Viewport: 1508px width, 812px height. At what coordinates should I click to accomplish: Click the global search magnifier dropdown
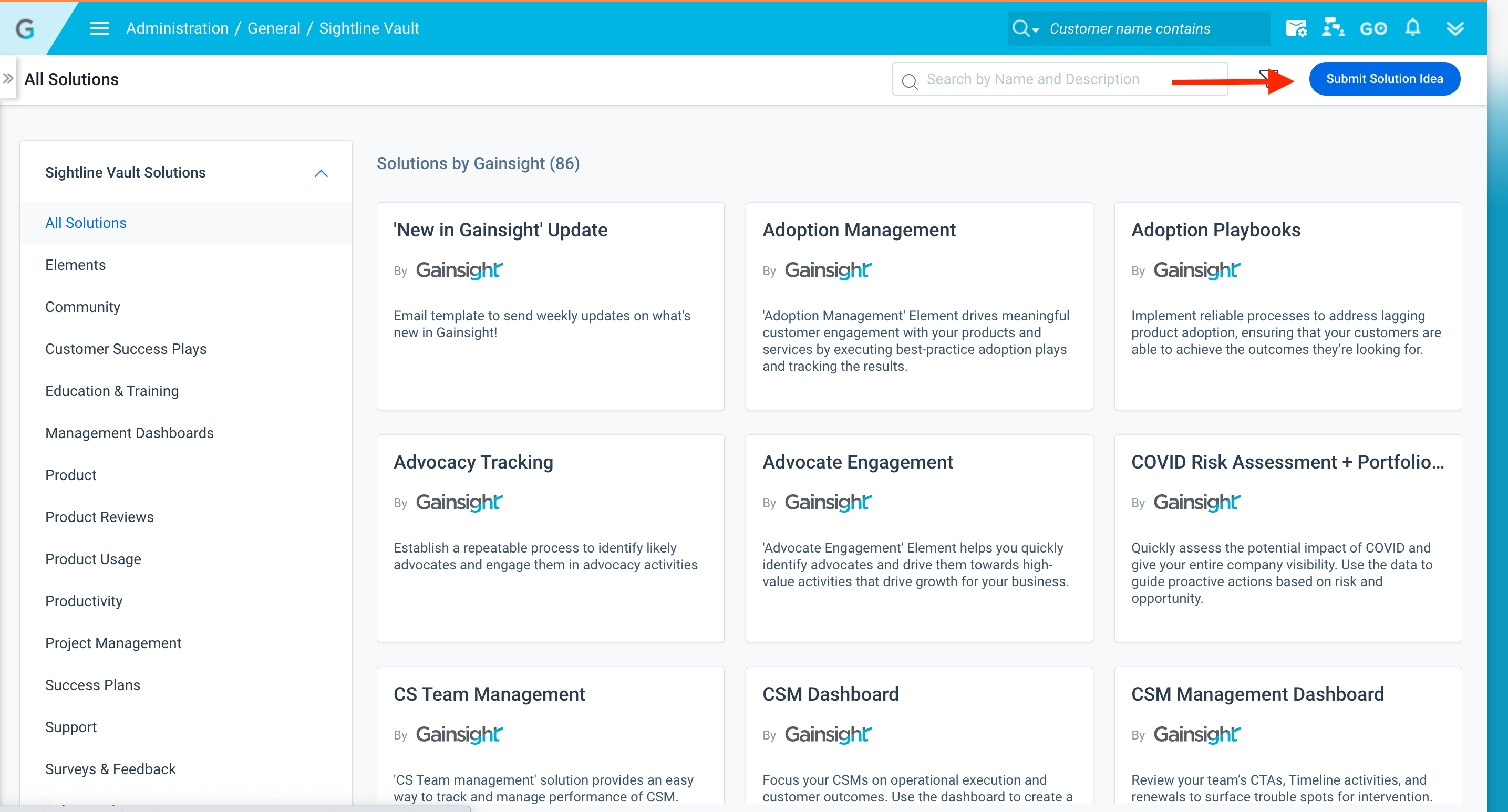pos(1025,28)
